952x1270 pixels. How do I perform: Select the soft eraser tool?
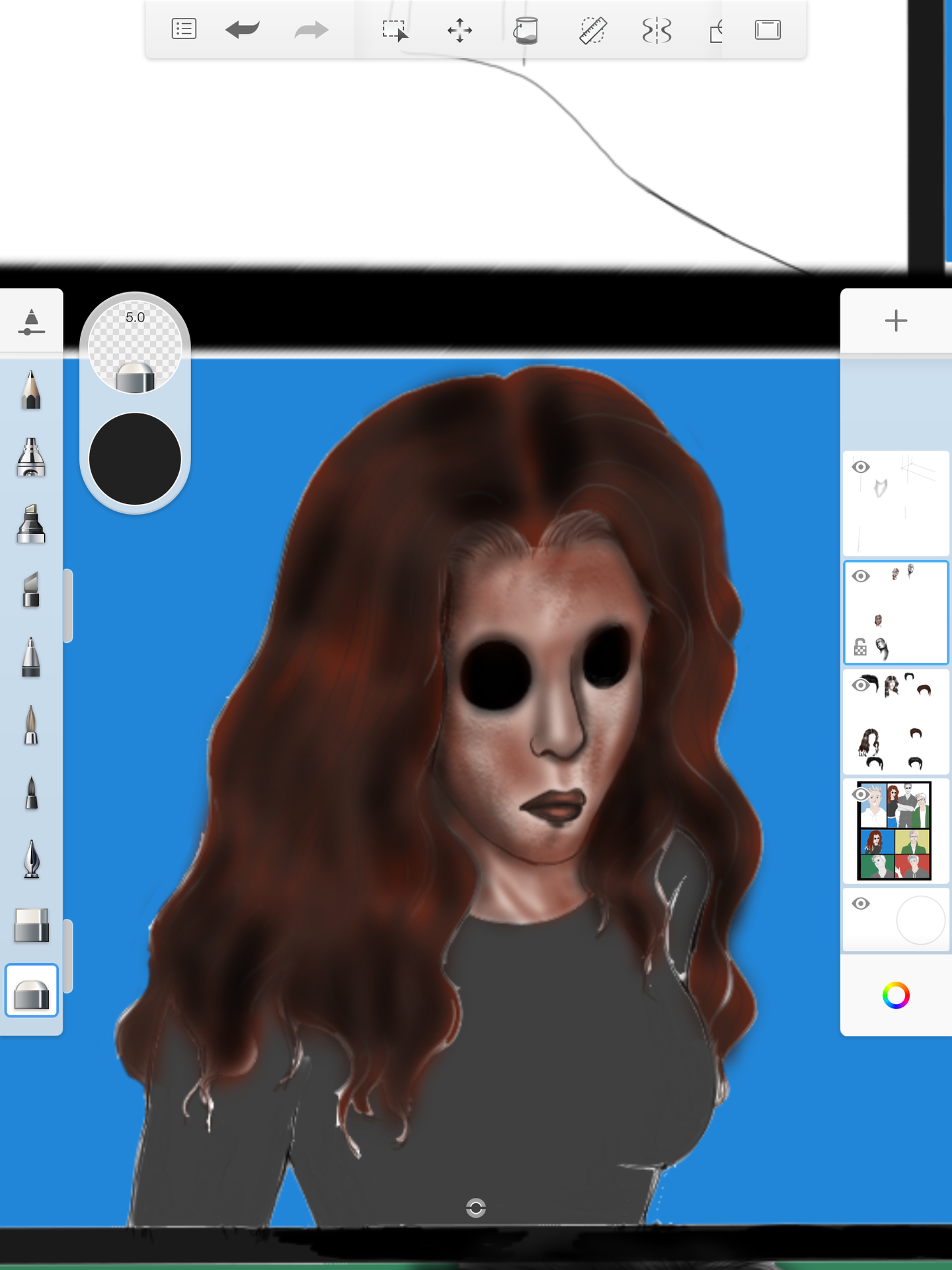31,990
